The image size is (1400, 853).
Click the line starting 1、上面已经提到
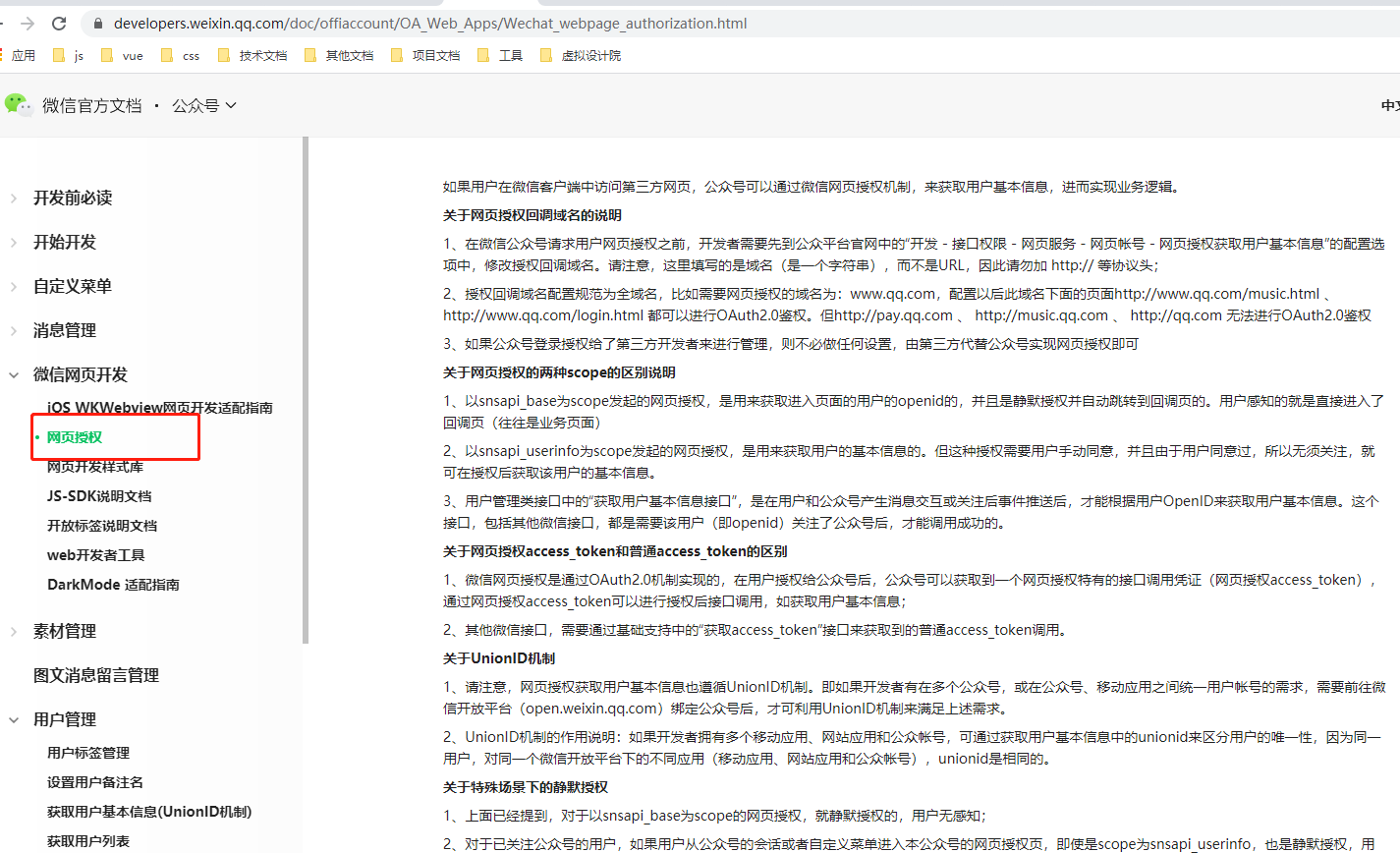(714, 816)
